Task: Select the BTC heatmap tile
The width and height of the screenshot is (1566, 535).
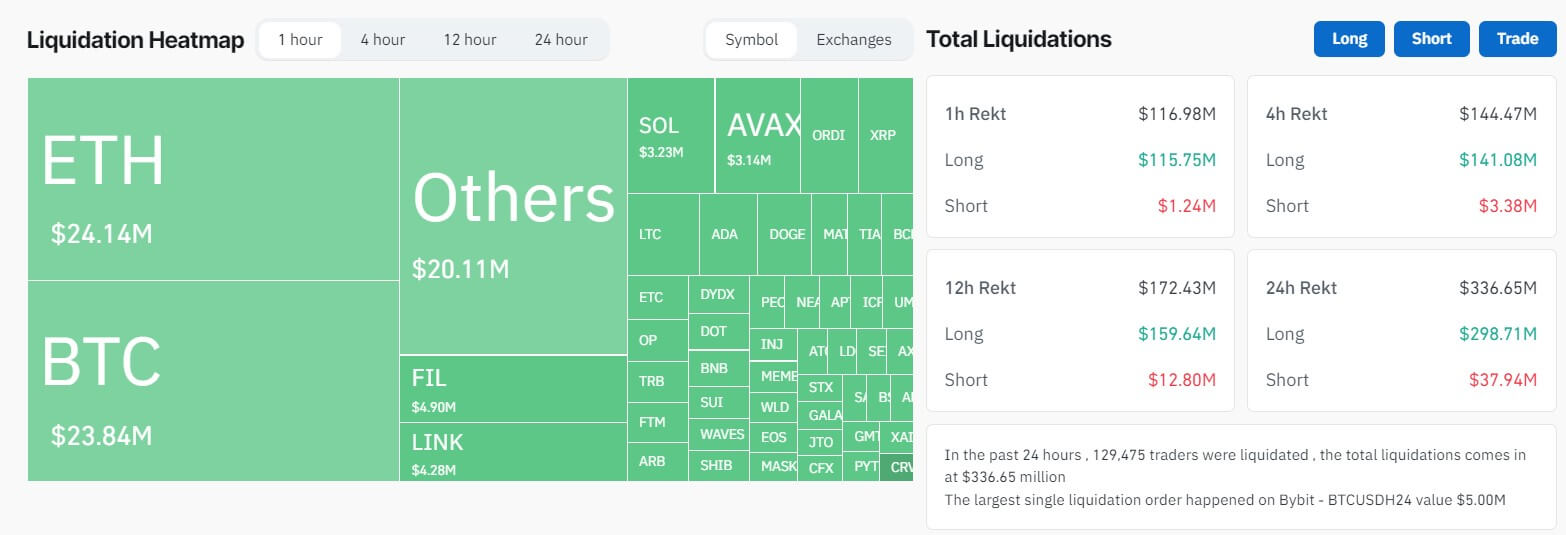Action: point(213,381)
